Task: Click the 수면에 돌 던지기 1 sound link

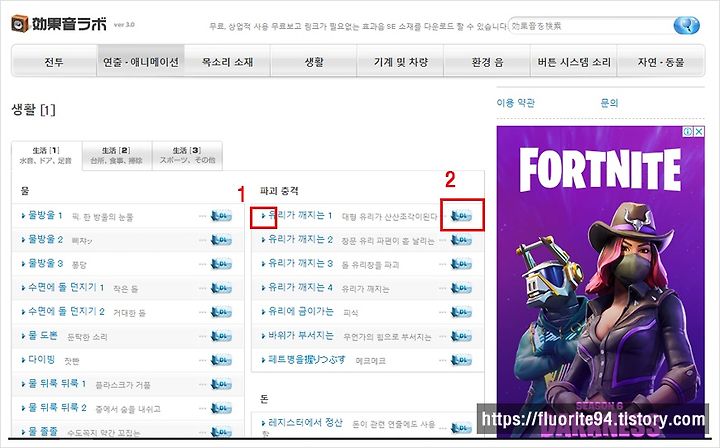Action: click(66, 287)
